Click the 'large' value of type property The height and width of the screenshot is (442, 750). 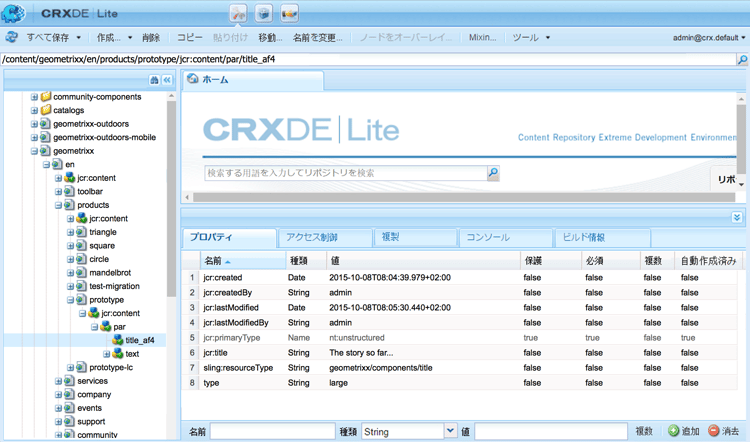pyautogui.click(x=338, y=383)
